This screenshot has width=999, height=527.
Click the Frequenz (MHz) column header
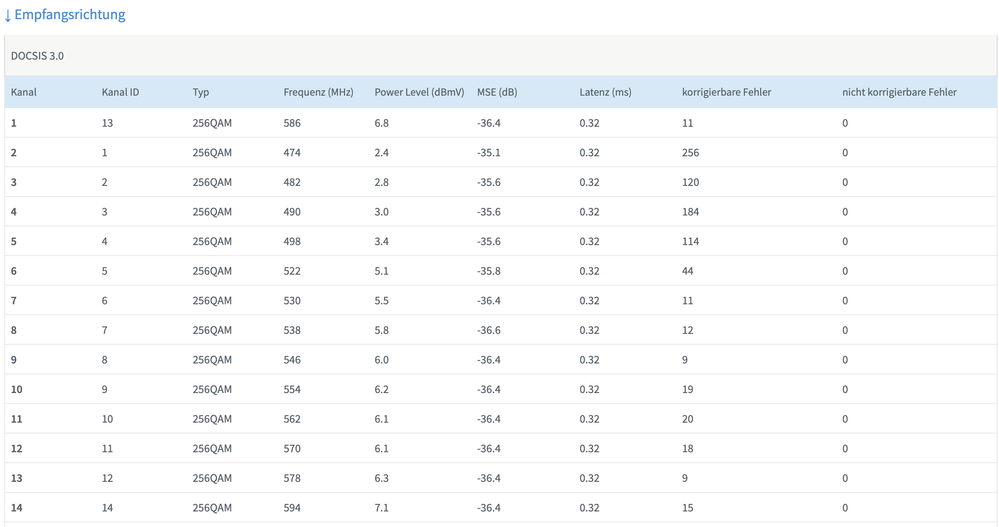coord(318,92)
